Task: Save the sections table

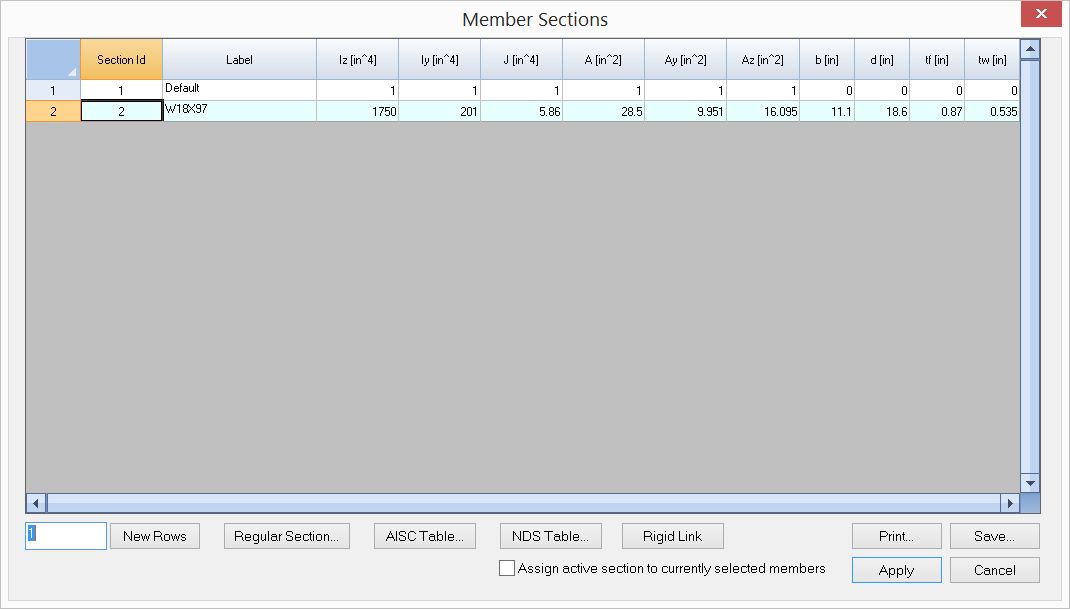Action: pos(994,536)
